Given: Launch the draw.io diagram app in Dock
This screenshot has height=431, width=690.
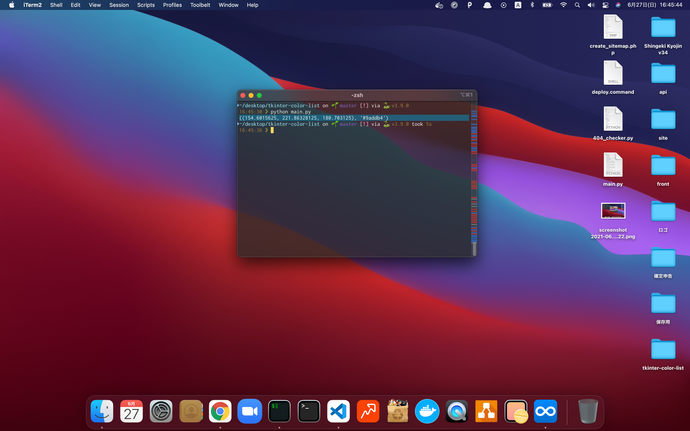Looking at the screenshot, I should click(x=486, y=411).
